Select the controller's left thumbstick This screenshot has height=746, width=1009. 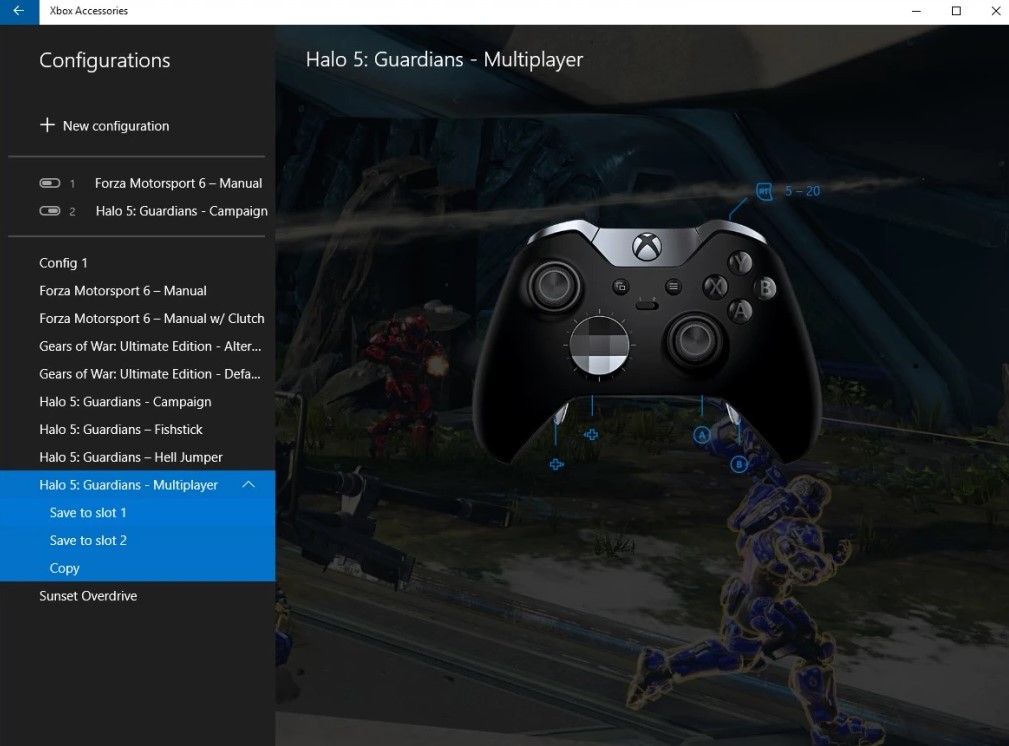[554, 285]
